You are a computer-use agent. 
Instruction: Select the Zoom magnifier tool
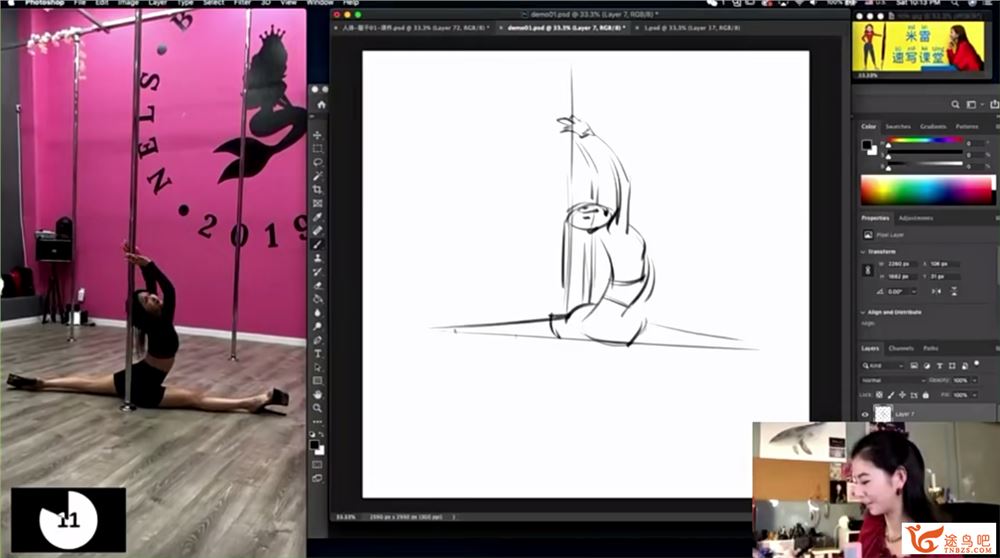(x=318, y=407)
